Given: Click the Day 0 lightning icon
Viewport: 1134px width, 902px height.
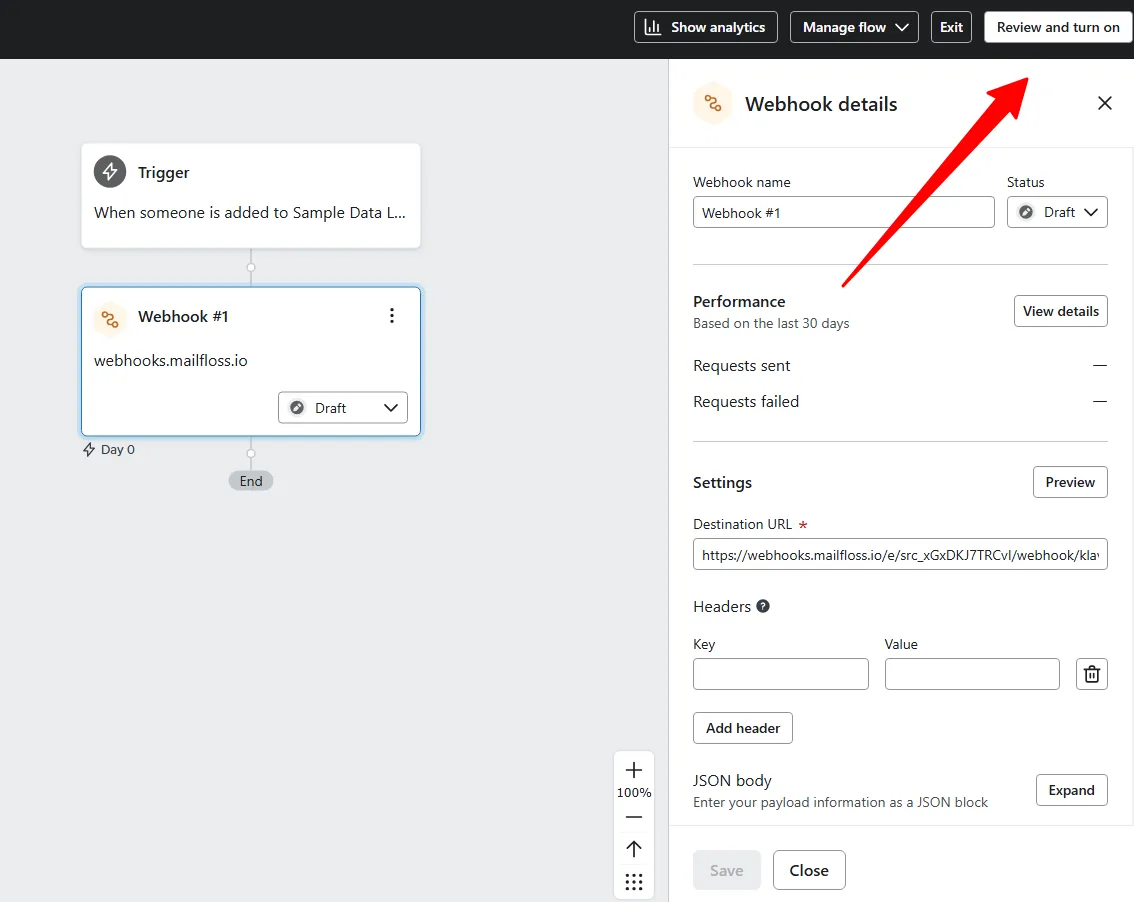Looking at the screenshot, I should (89, 450).
